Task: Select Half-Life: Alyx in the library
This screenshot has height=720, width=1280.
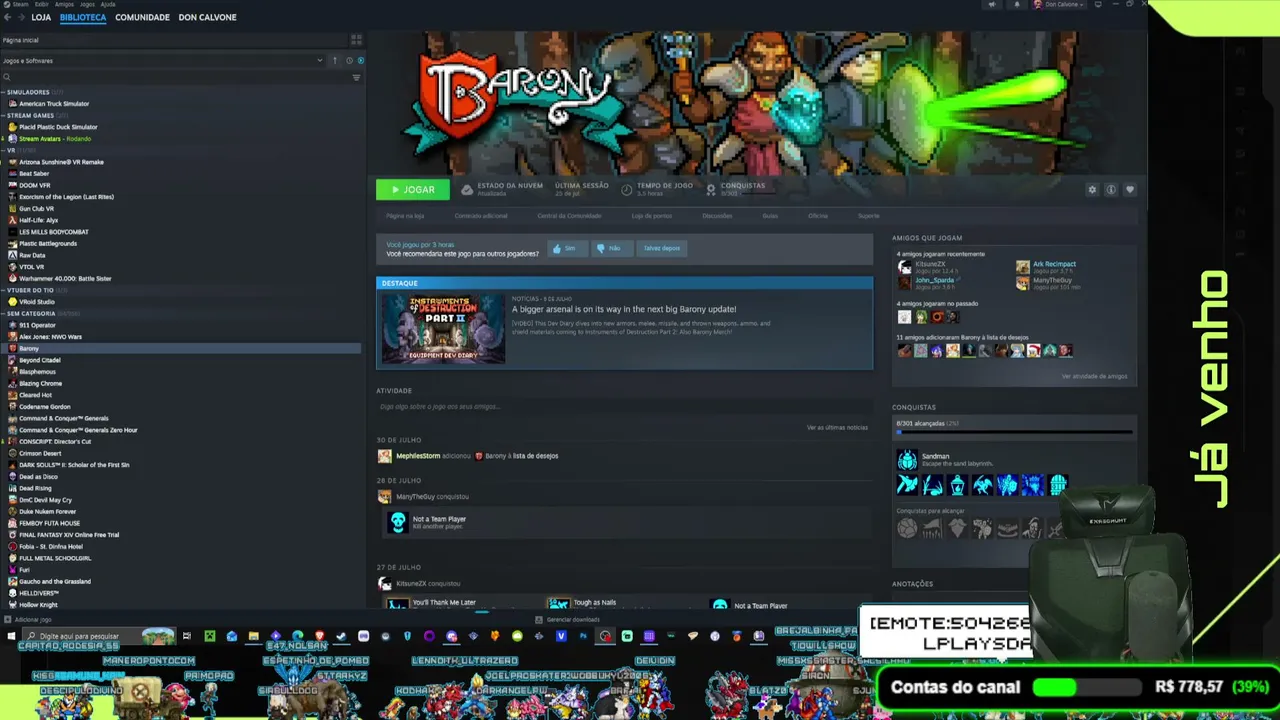Action: pos(38,220)
